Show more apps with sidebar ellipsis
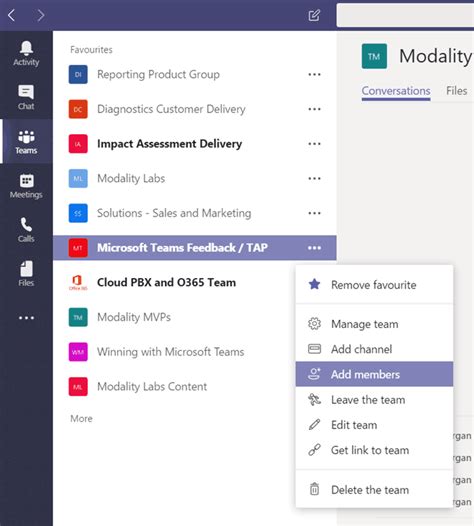The height and width of the screenshot is (526, 474). (26, 318)
